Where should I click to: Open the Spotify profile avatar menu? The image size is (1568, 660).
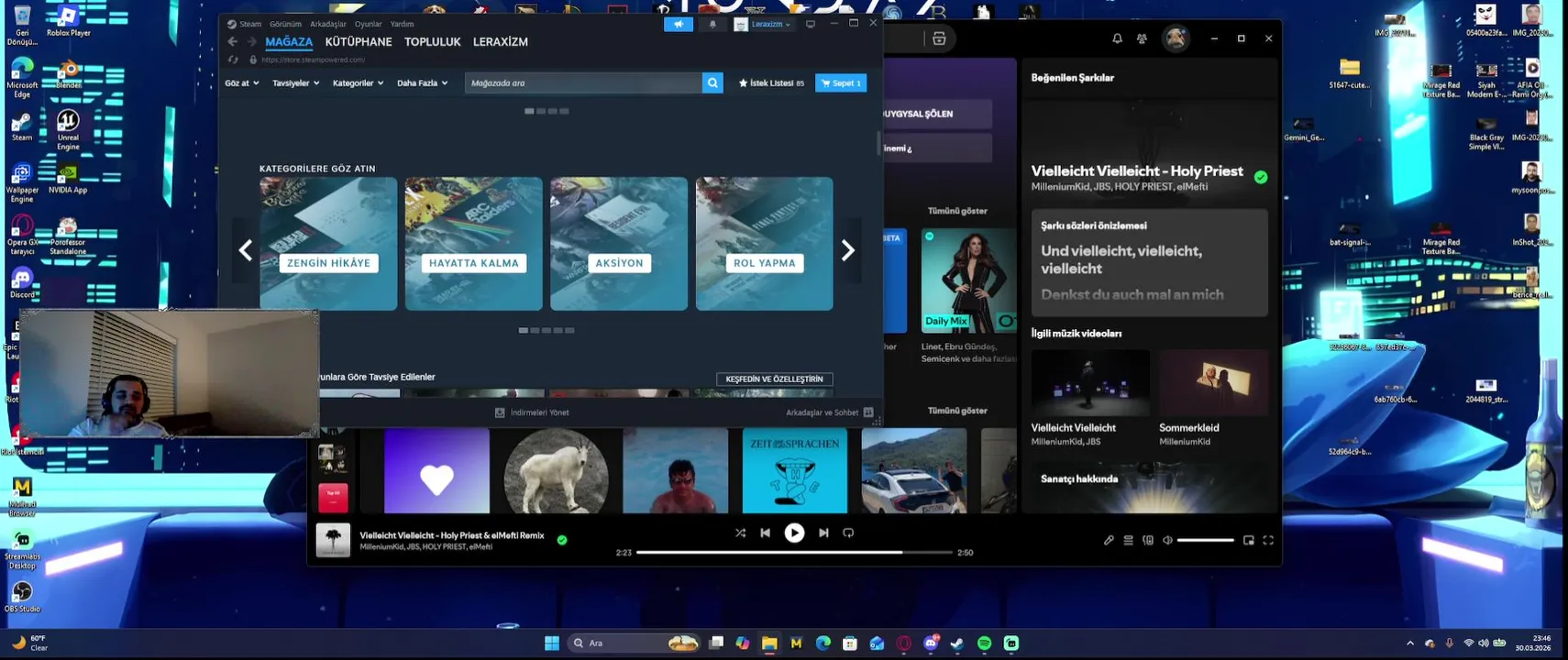point(1176,38)
